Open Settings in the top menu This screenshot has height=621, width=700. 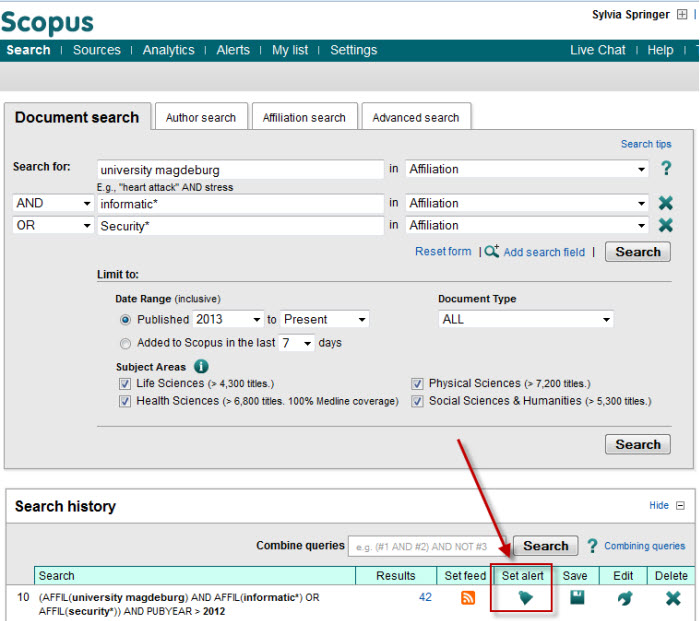tap(354, 50)
